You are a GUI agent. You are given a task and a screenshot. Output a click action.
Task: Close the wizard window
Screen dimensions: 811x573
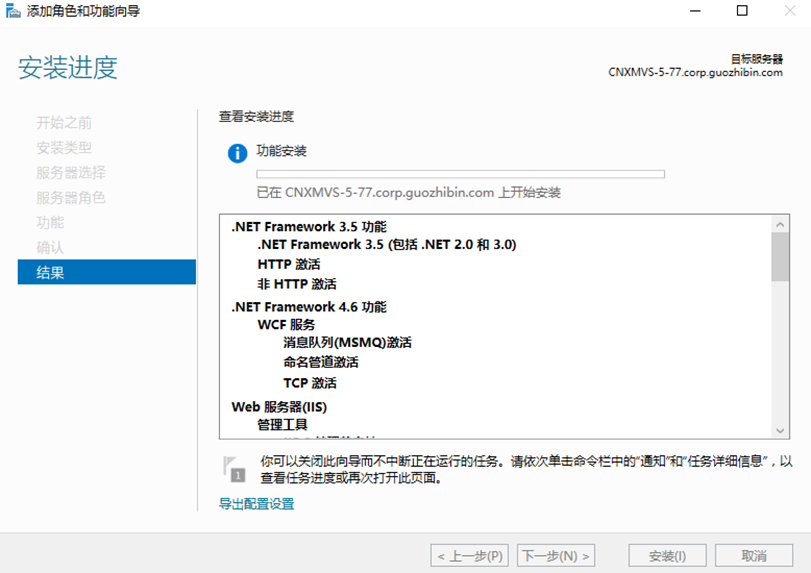(x=789, y=11)
